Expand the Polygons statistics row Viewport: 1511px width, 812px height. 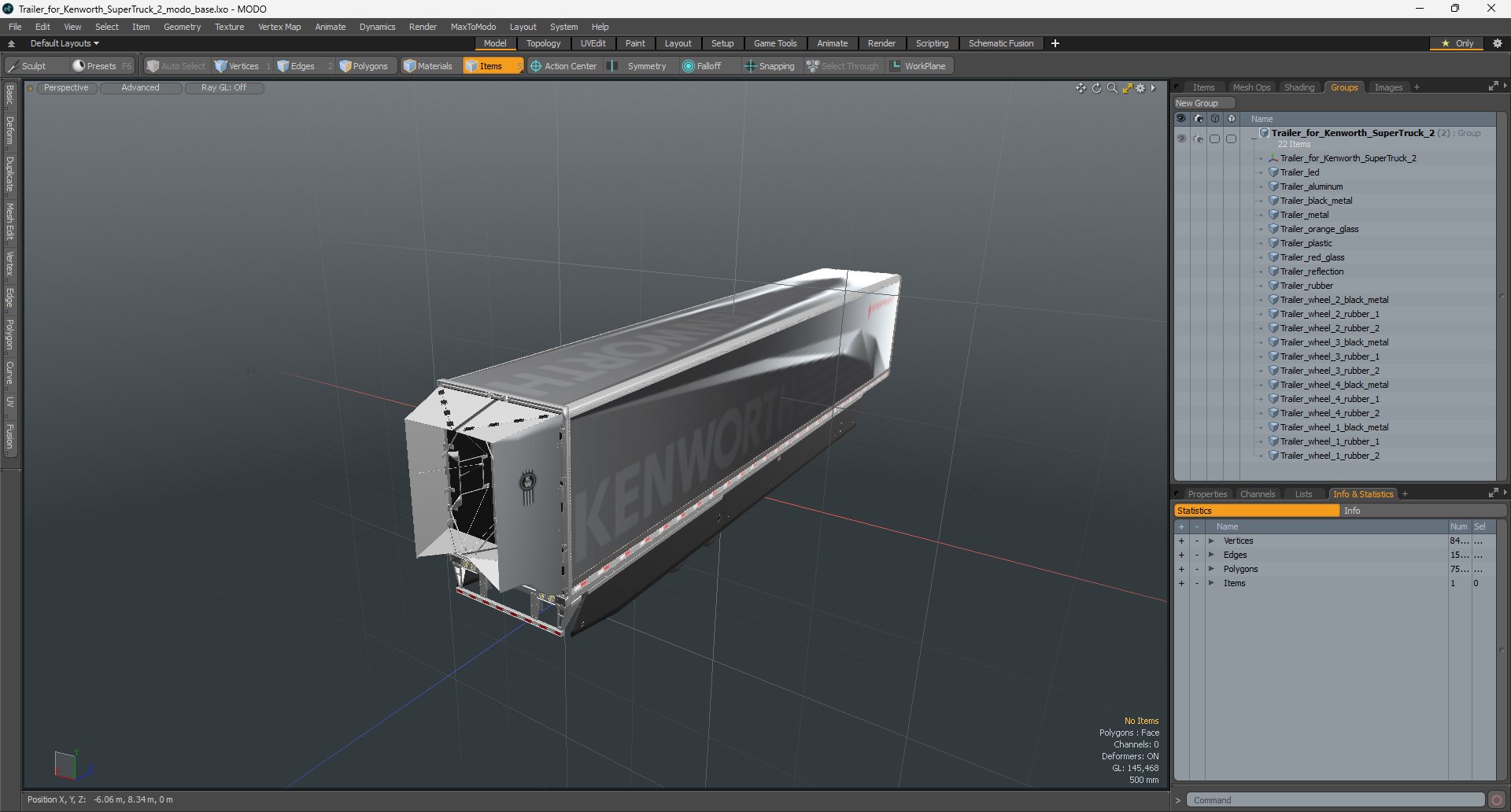1212,569
